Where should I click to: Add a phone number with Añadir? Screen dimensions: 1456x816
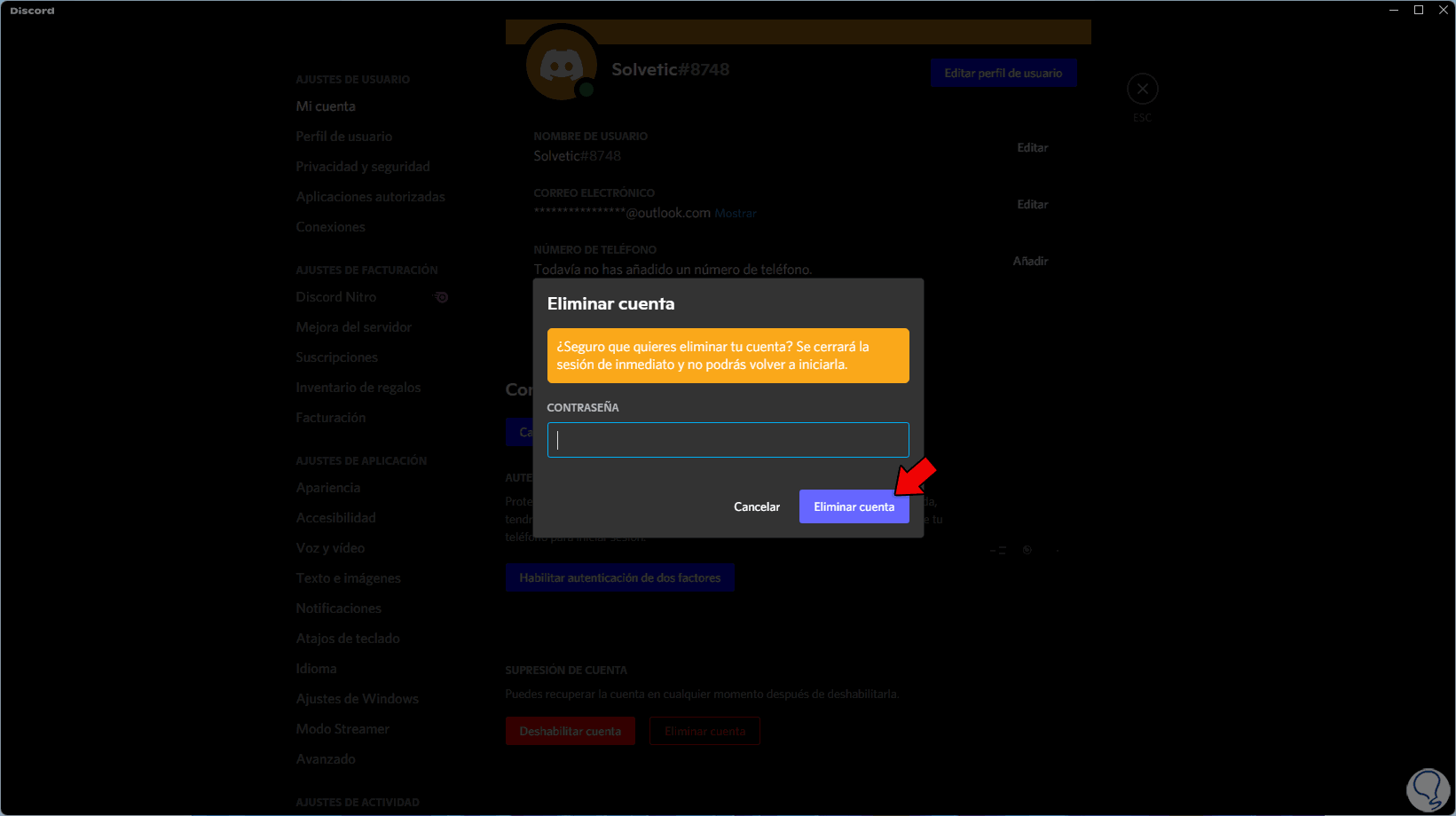click(x=1031, y=261)
